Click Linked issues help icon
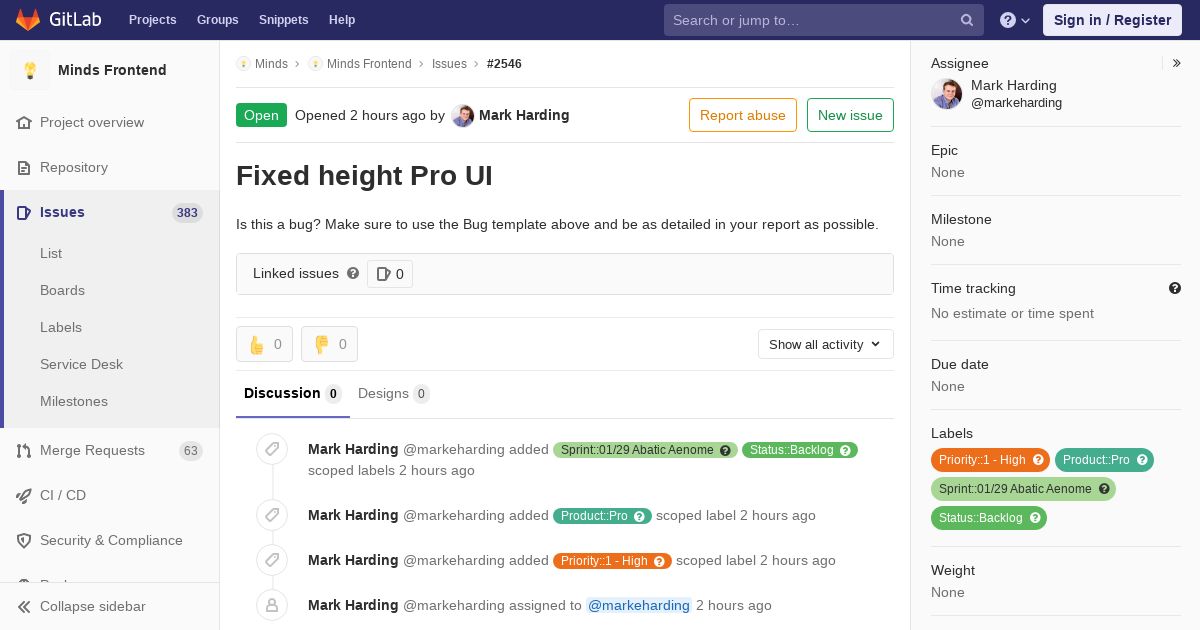This screenshot has width=1200, height=630. pos(353,273)
